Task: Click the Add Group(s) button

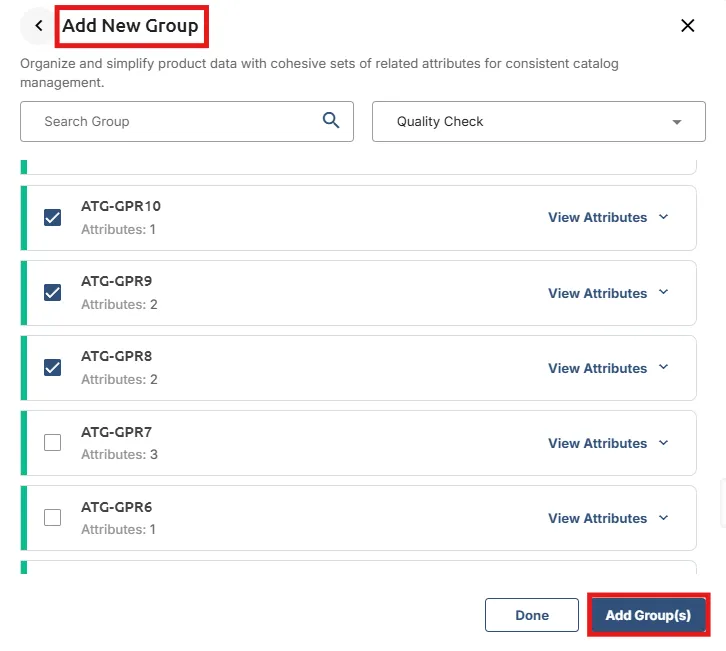Action: [648, 615]
